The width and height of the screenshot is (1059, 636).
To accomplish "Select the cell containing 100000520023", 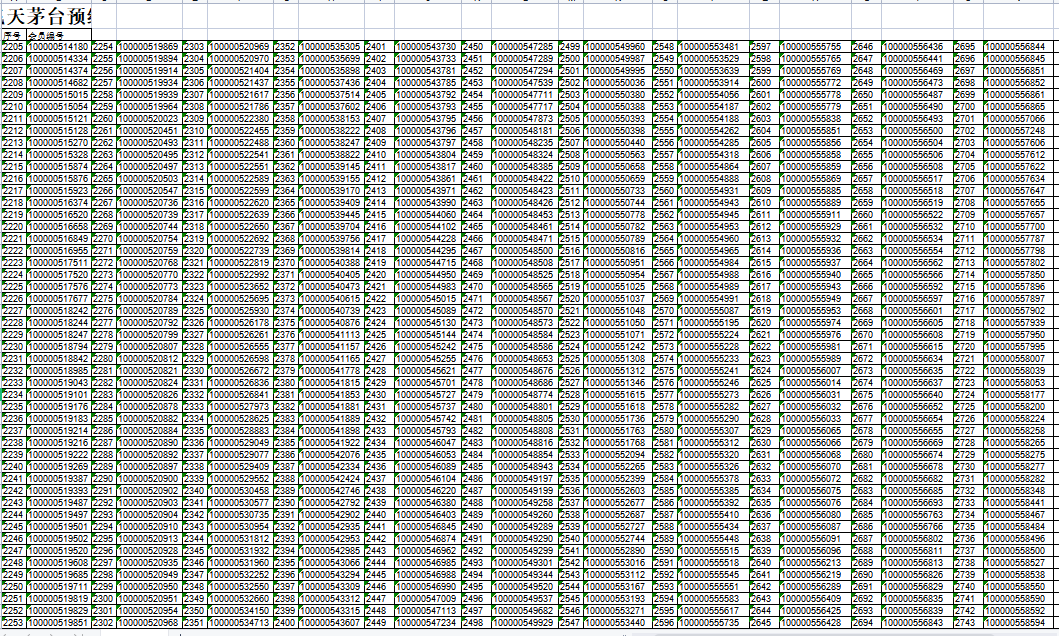I will (x=149, y=119).
